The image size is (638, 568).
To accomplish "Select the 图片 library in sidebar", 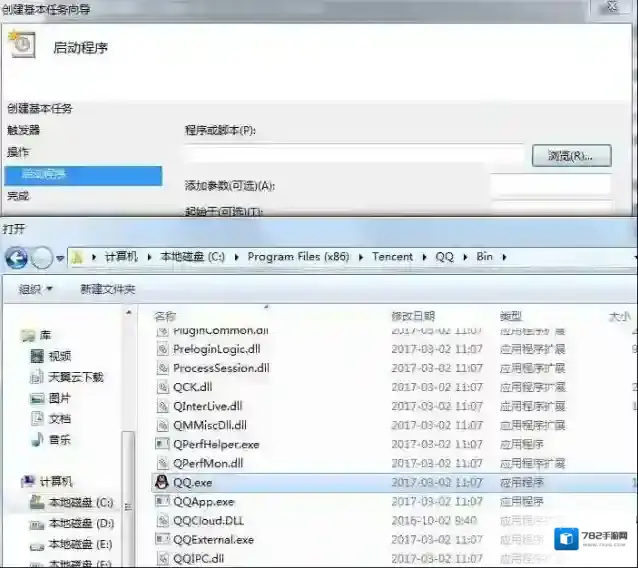I will [60, 398].
